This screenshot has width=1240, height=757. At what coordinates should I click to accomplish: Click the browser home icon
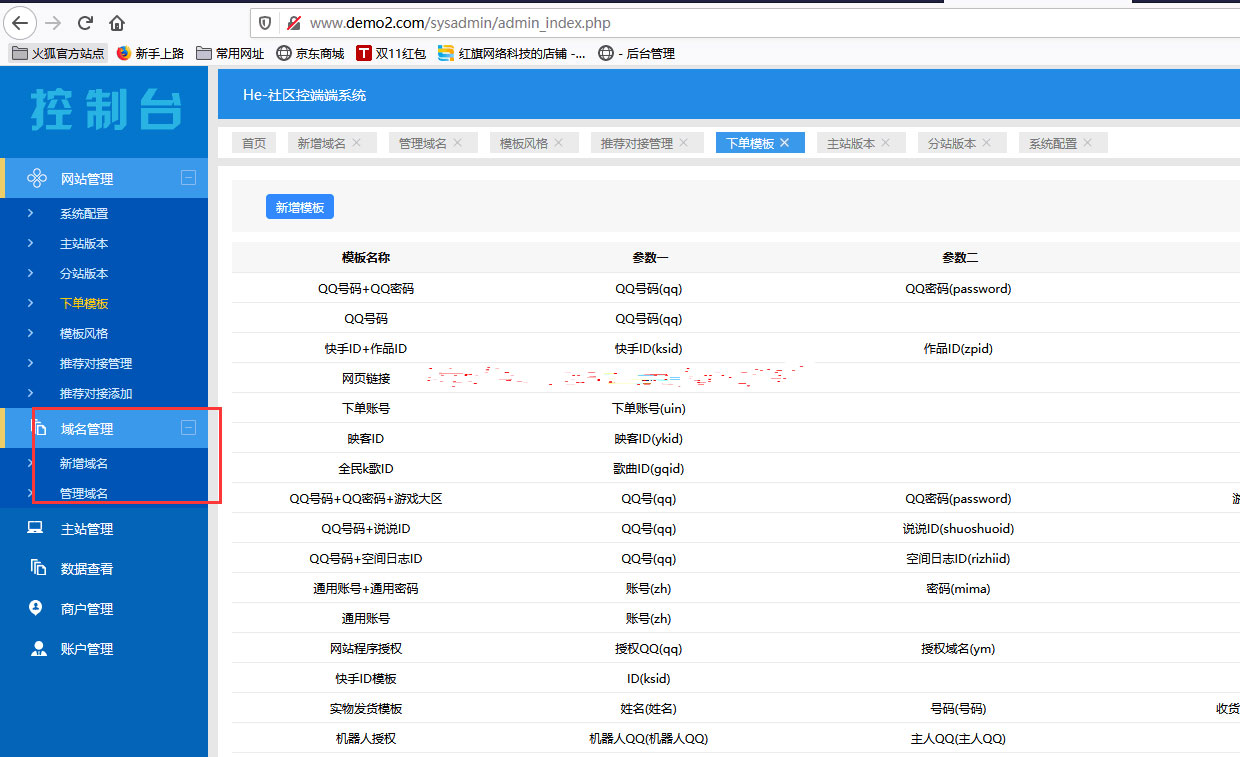point(117,22)
